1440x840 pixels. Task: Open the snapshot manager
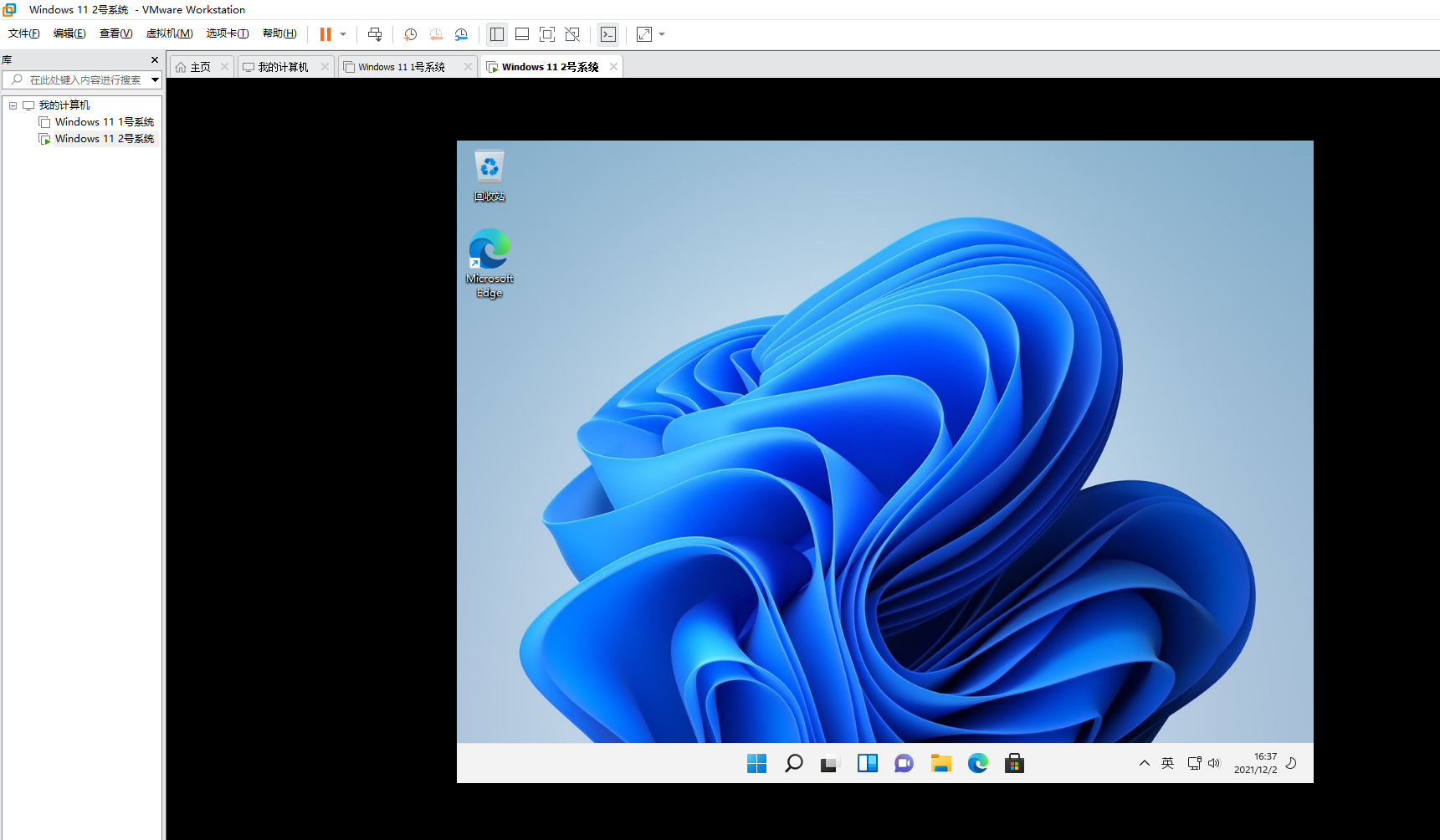point(461,34)
